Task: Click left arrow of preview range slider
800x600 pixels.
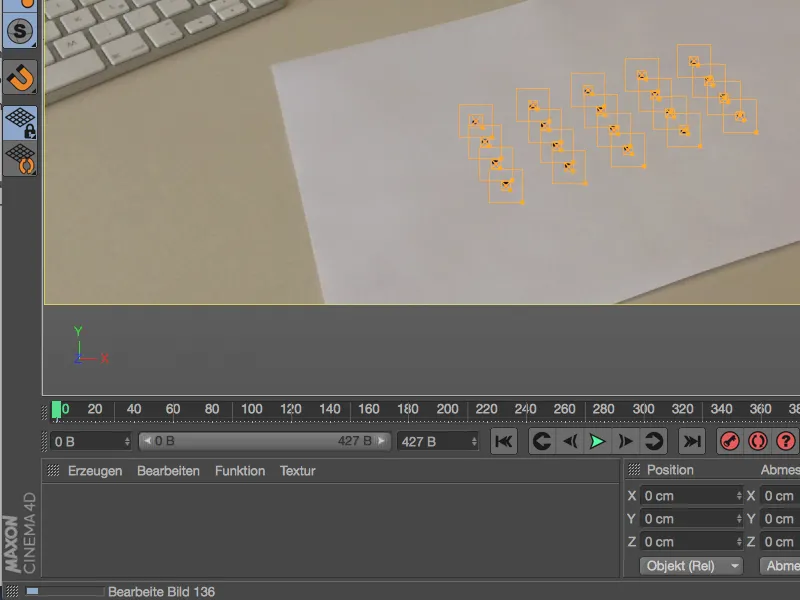Action: (147, 441)
